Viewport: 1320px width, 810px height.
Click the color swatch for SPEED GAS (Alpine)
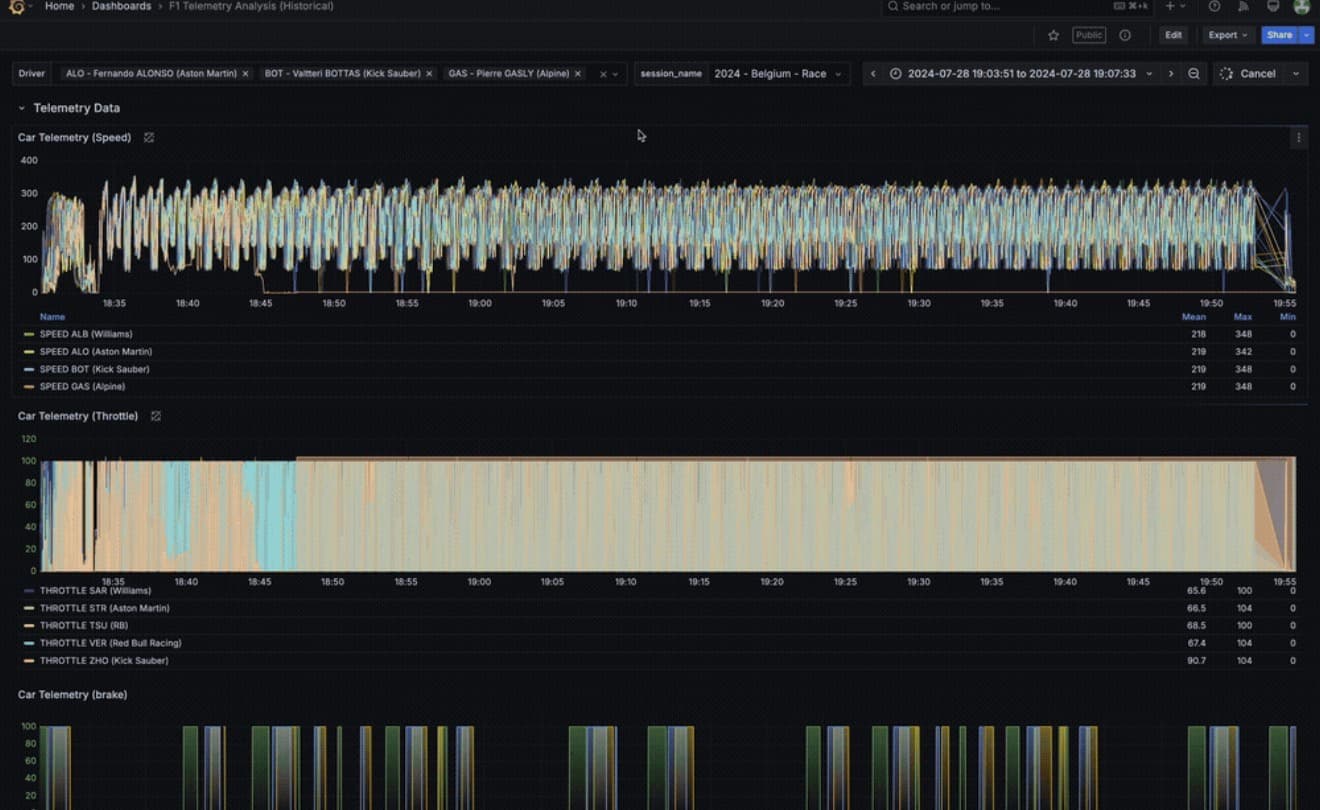tap(29, 386)
